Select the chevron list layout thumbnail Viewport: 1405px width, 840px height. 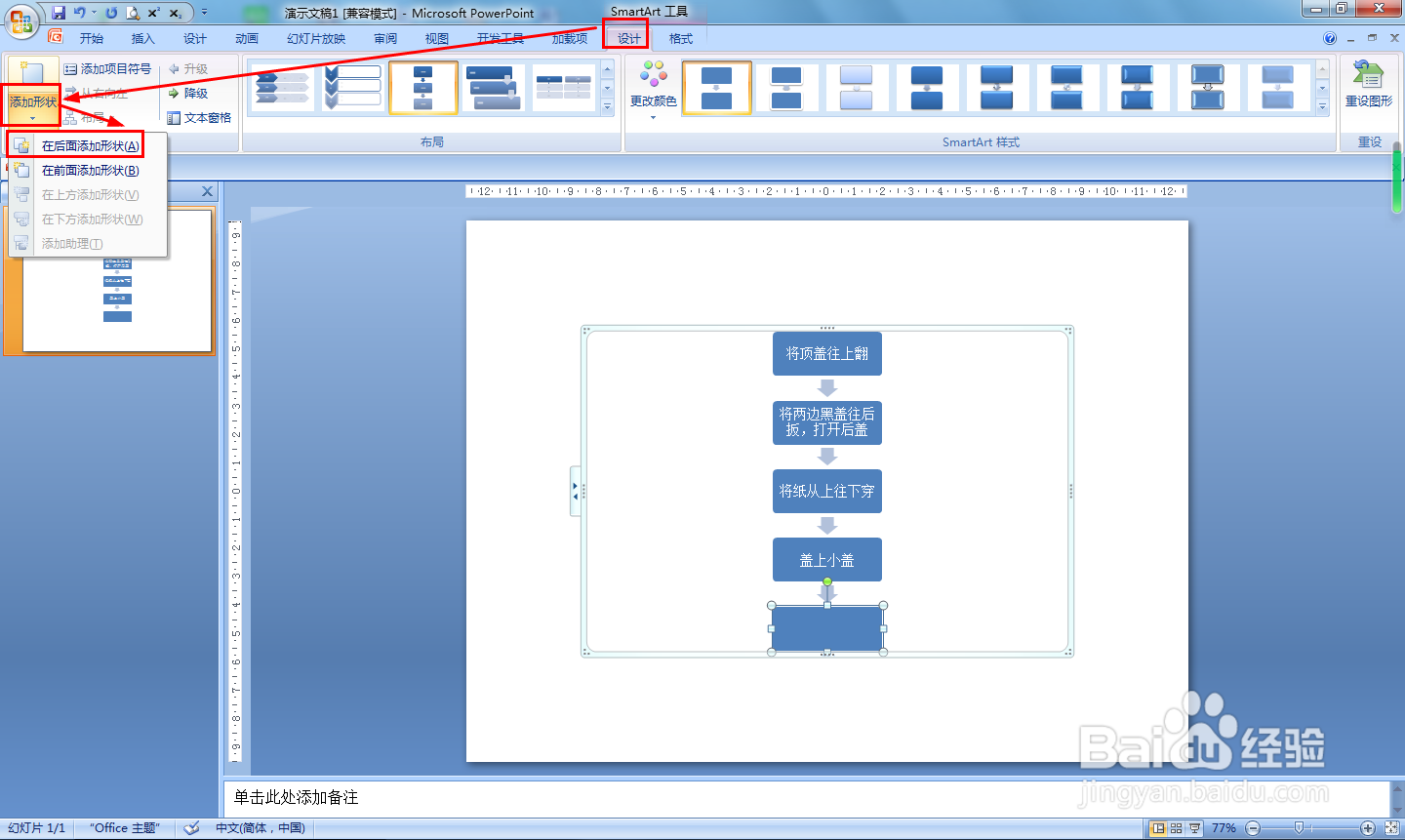tap(352, 88)
